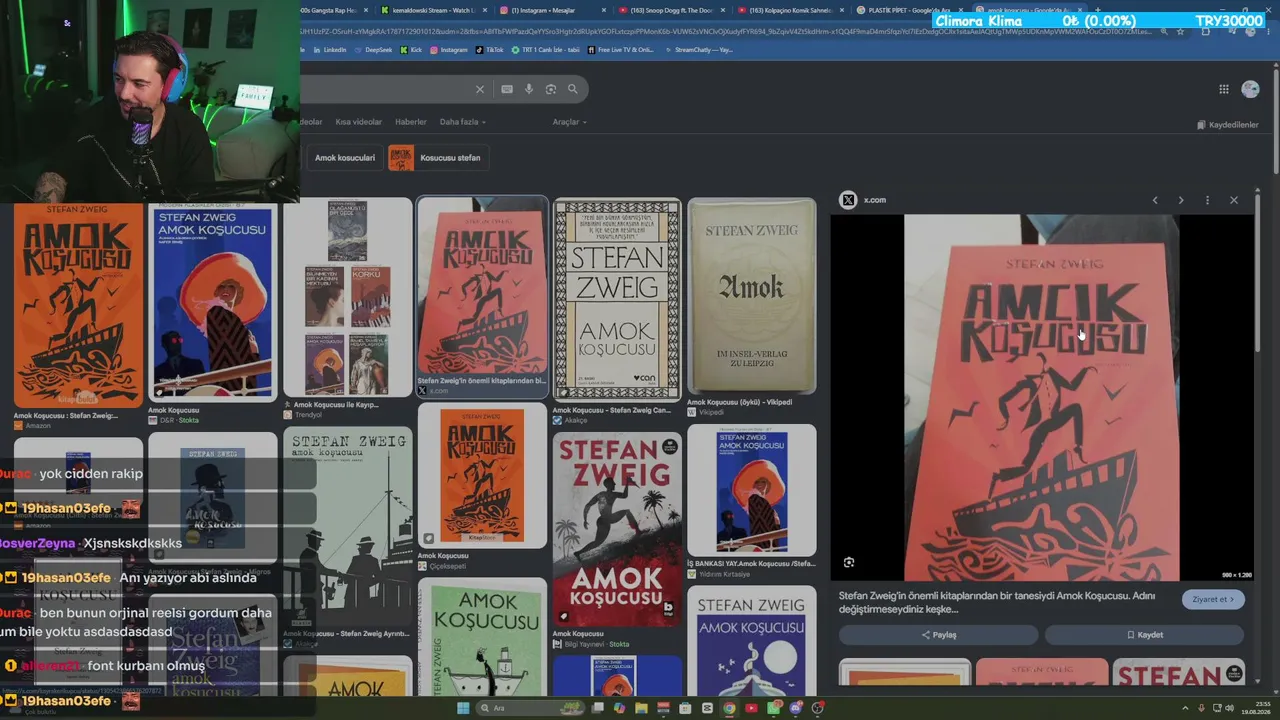Share the image with Paylaş

click(x=938, y=635)
